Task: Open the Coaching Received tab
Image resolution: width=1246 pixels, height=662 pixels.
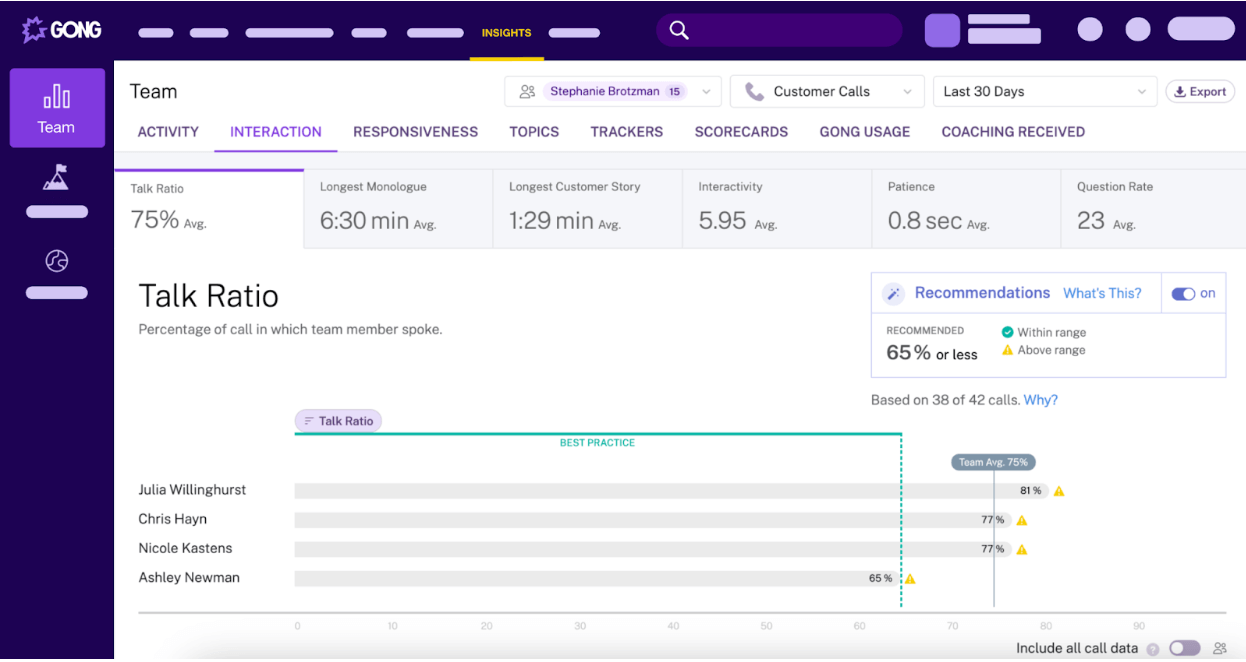Action: 1013,132
